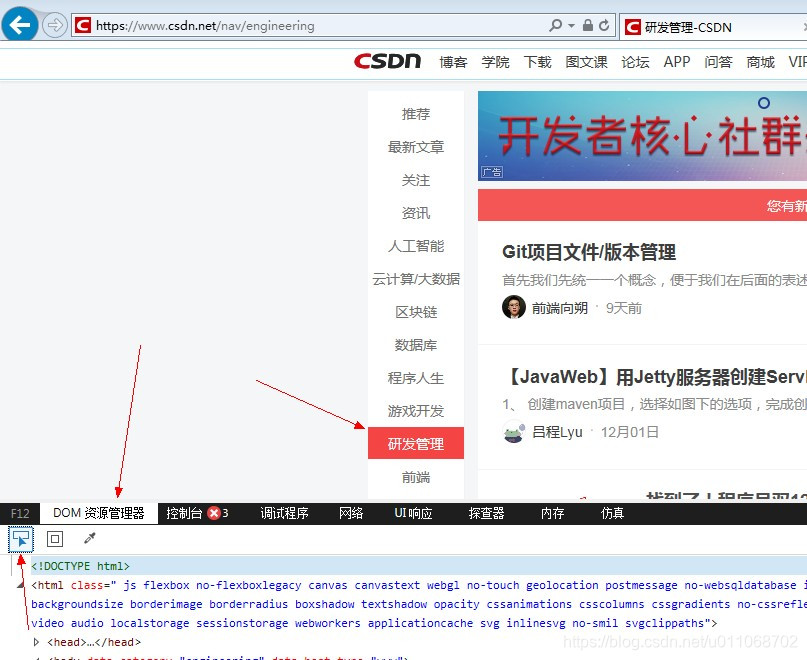Select 人工智能 in the category sidebar
The width and height of the screenshot is (807, 660).
point(416,246)
